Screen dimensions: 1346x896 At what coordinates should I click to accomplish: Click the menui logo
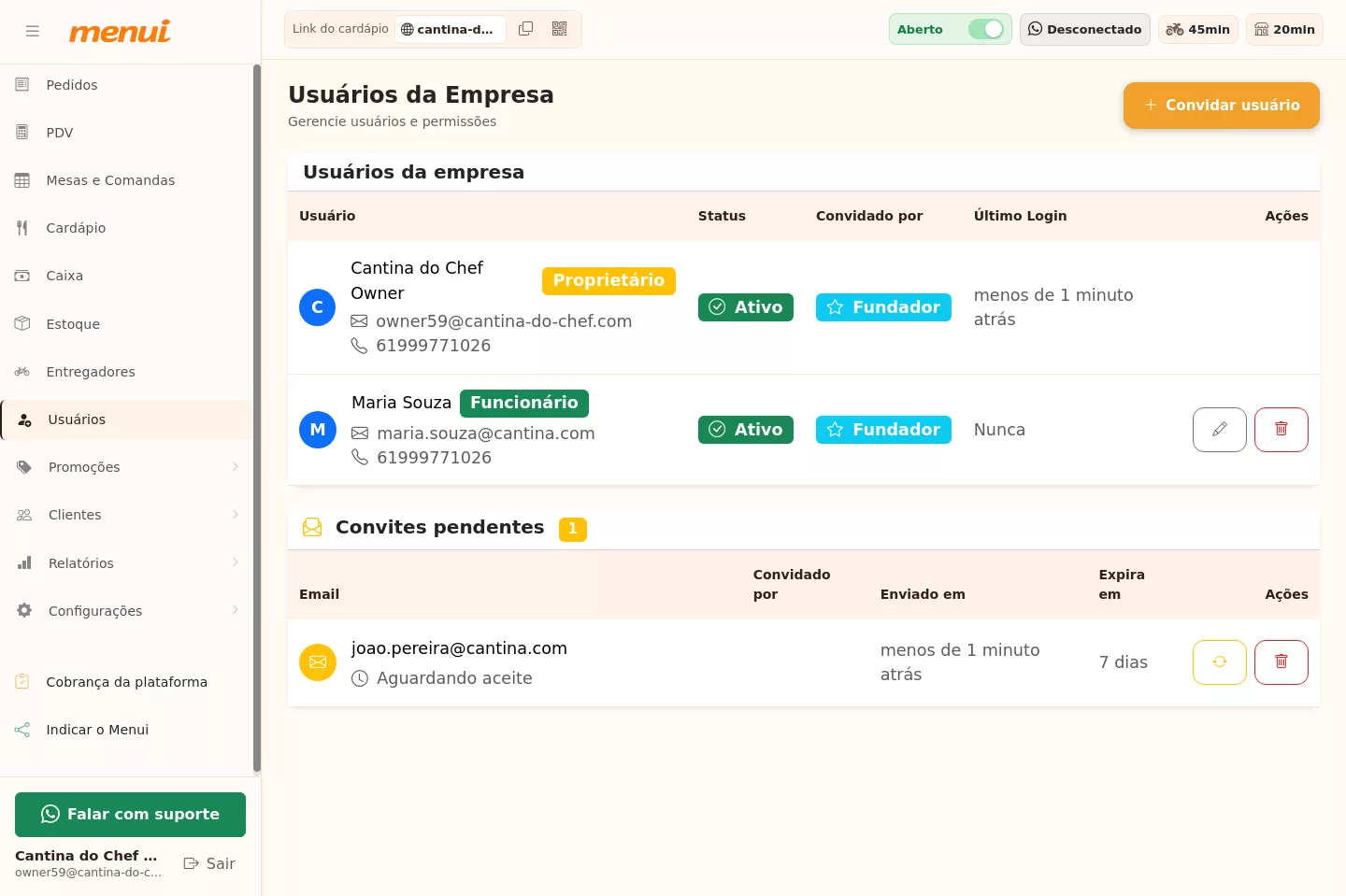[120, 31]
